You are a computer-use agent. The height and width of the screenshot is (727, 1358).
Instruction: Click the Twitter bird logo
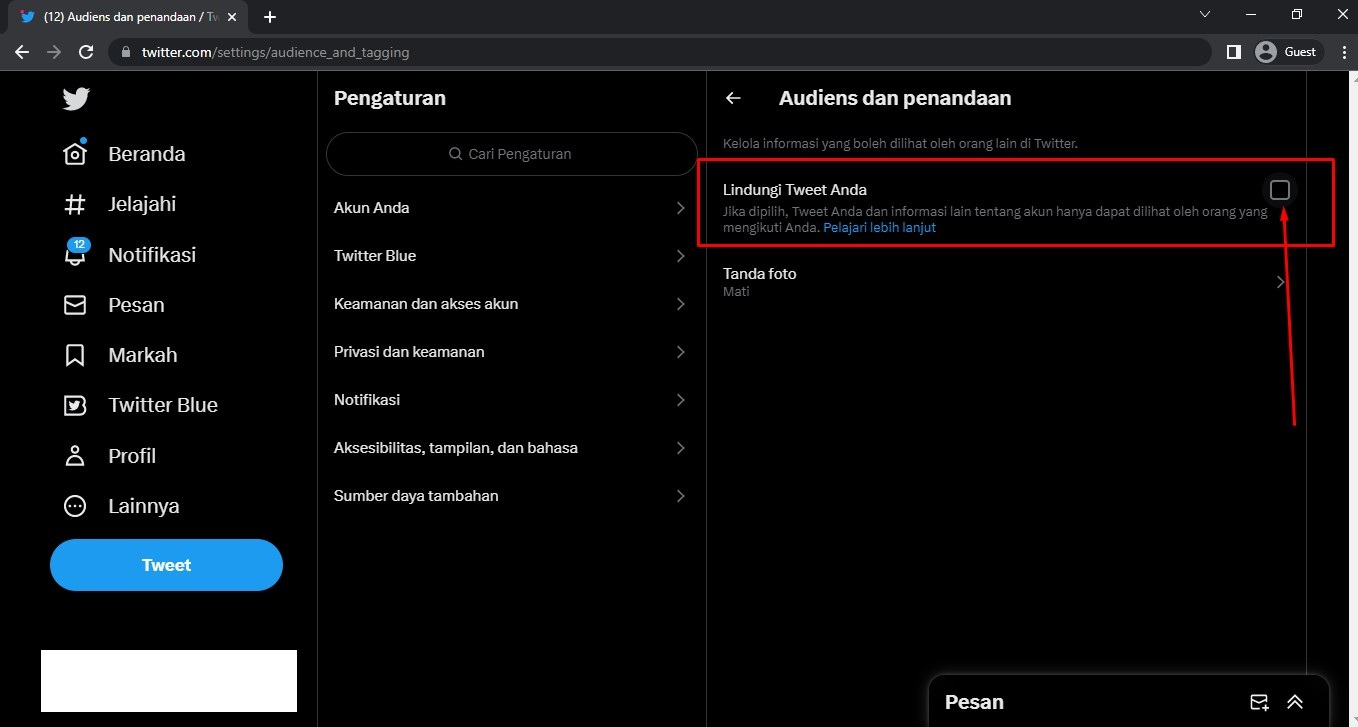coord(76,98)
